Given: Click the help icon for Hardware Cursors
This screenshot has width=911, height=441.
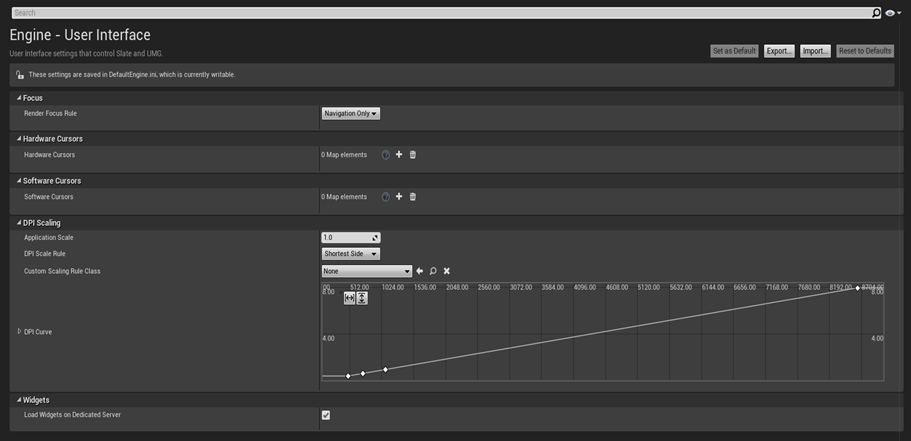Looking at the screenshot, I should tap(385, 155).
